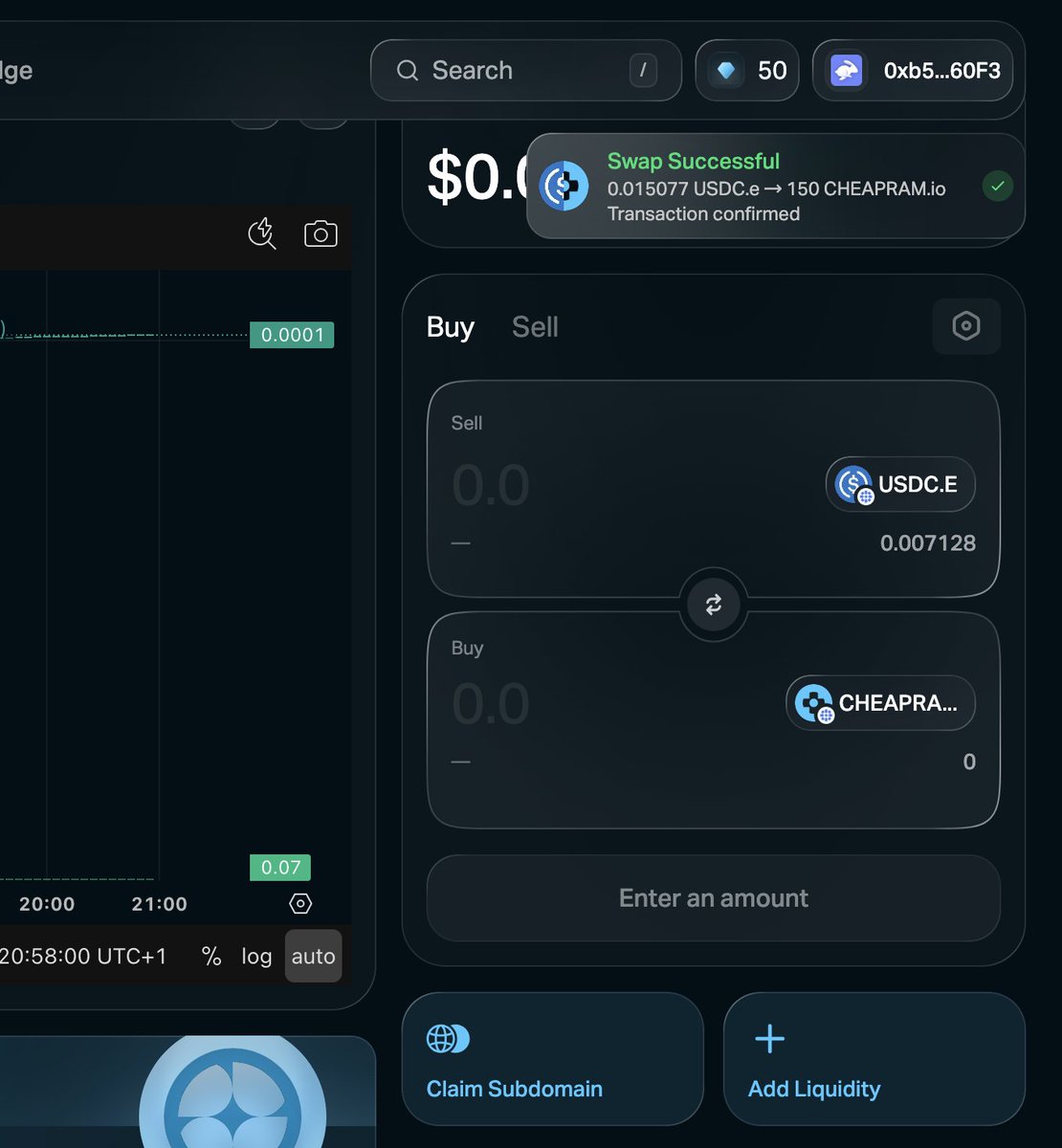The image size is (1062, 1148).
Task: Switch to the Buy tab
Action: click(451, 327)
